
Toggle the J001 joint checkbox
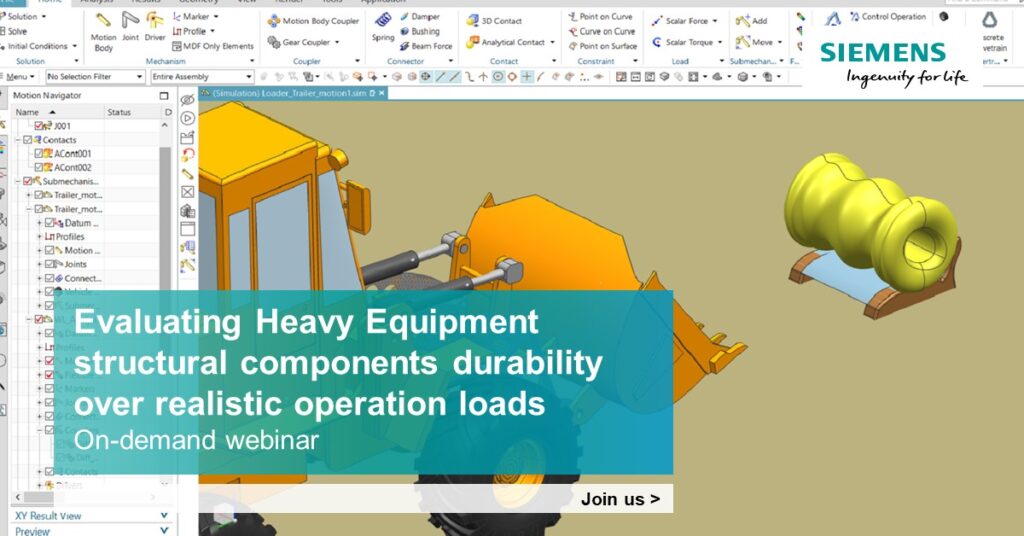(39, 126)
